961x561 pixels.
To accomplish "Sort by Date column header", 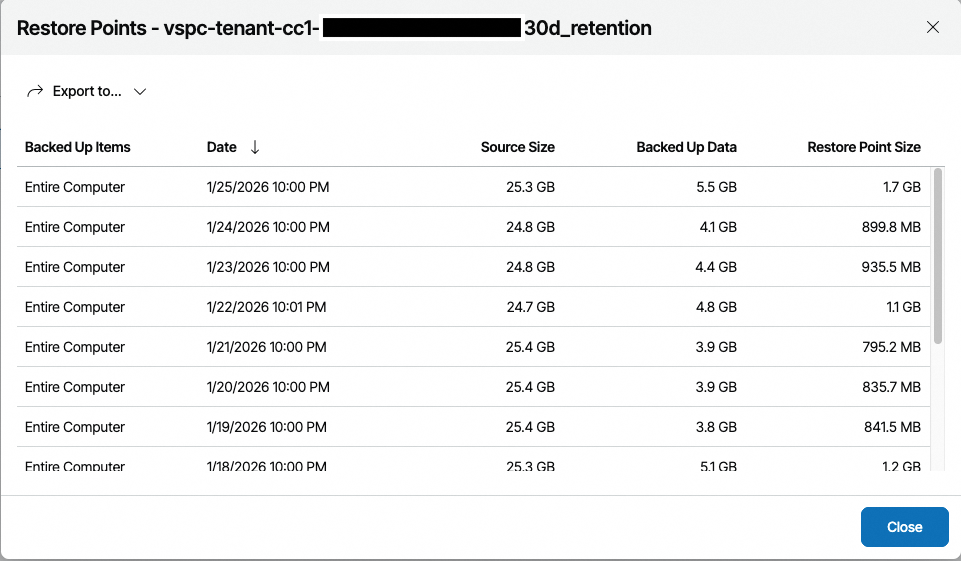I will [221, 147].
